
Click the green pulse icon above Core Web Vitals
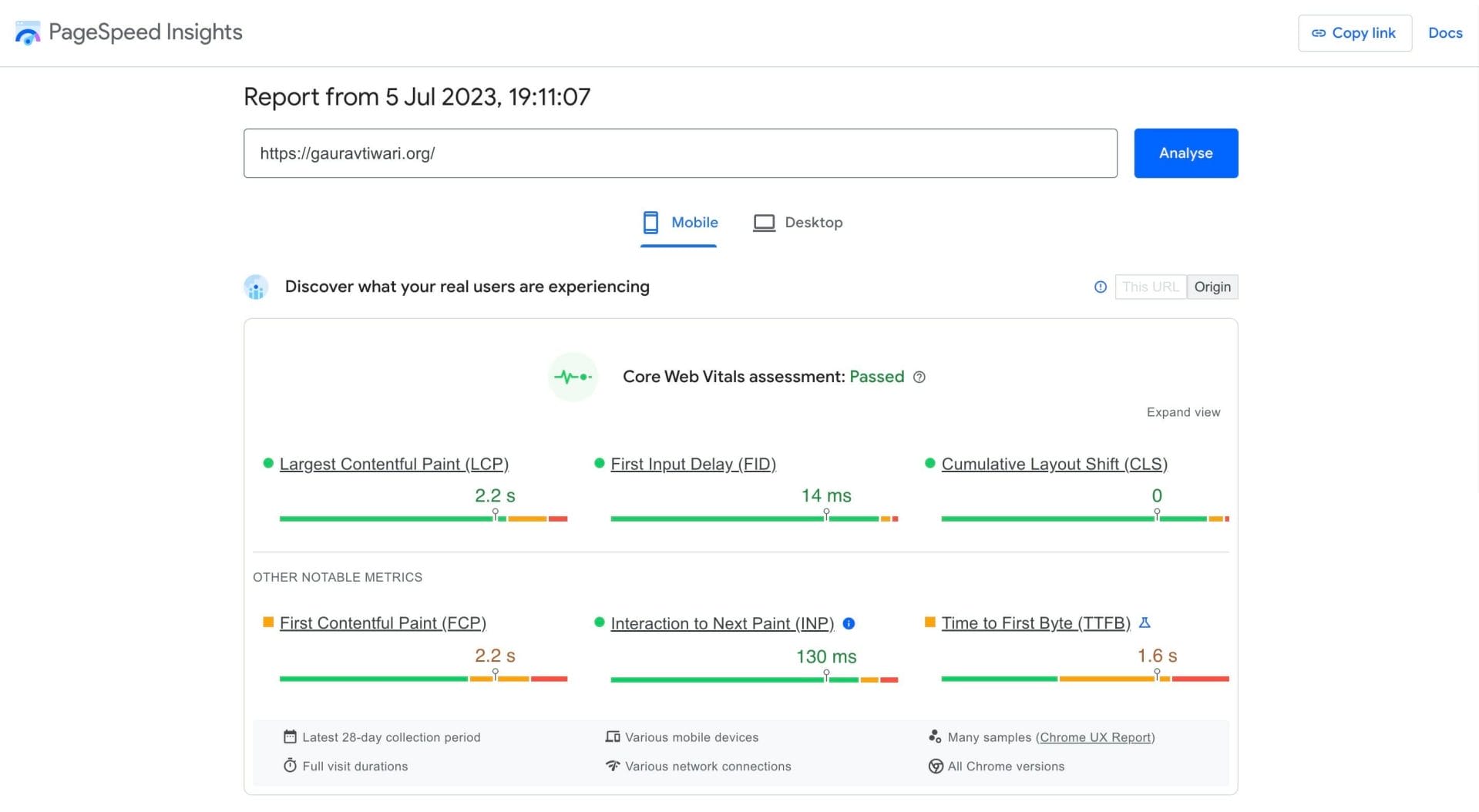(x=573, y=377)
